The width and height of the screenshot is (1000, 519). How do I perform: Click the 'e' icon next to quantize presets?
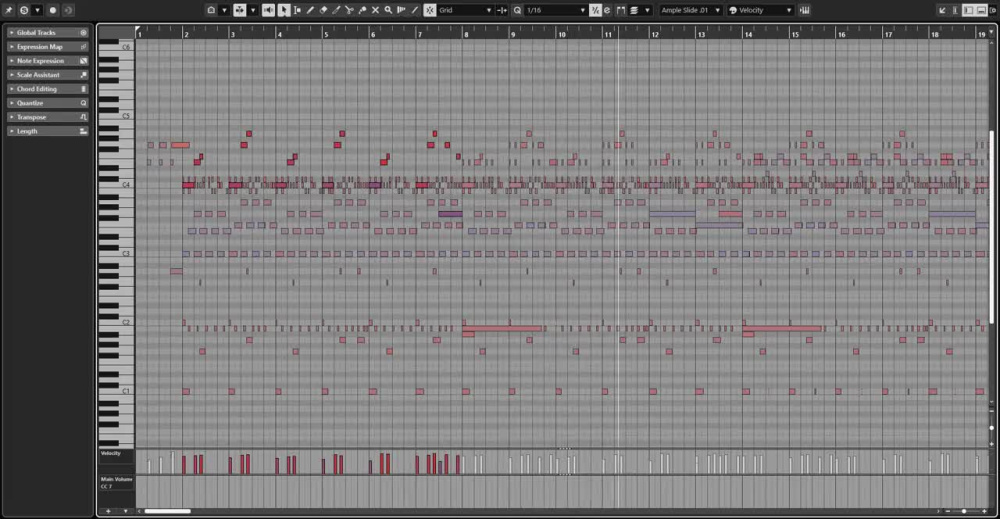pos(607,10)
